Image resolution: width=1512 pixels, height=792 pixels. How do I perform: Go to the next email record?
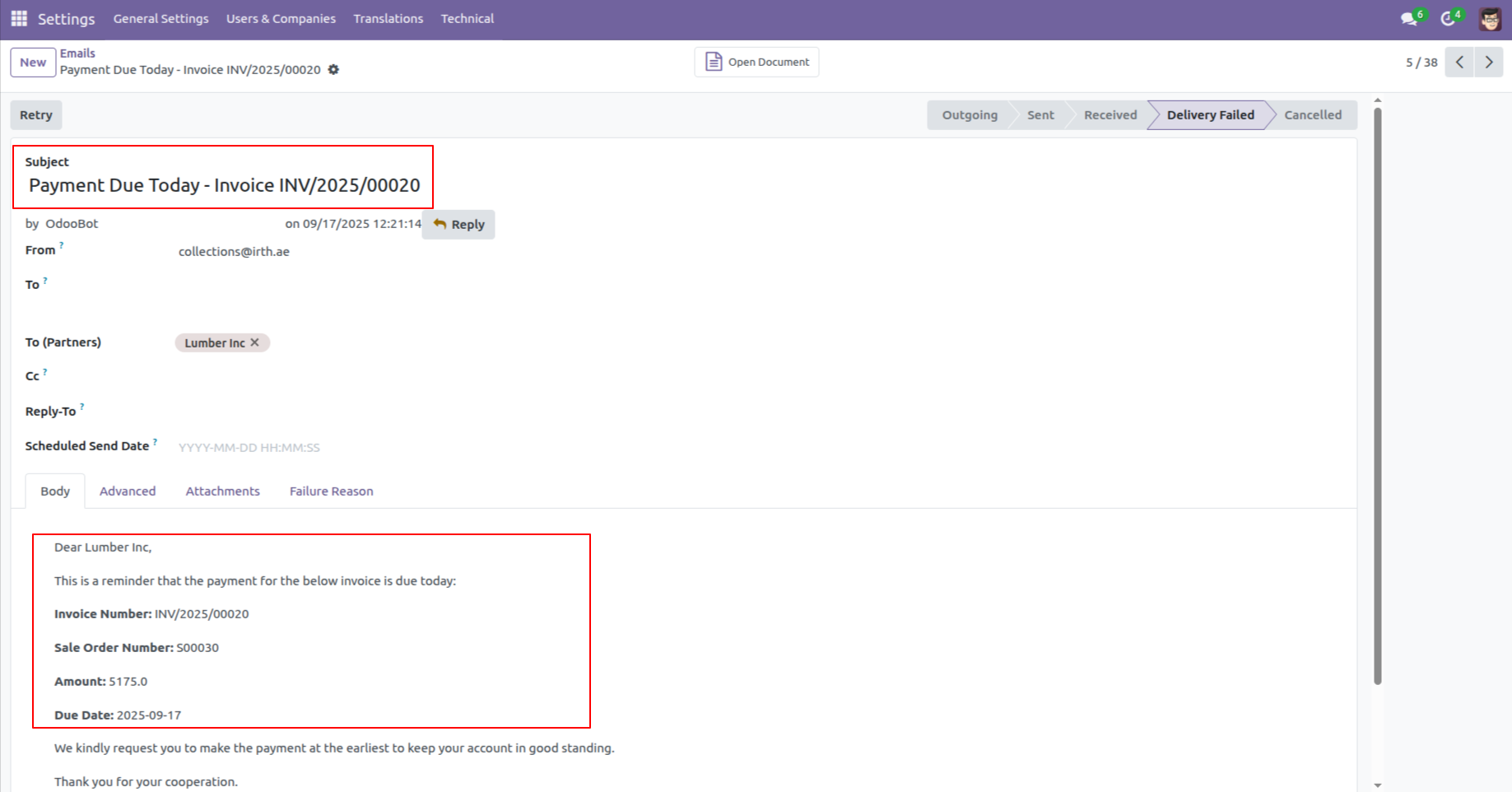1489,63
